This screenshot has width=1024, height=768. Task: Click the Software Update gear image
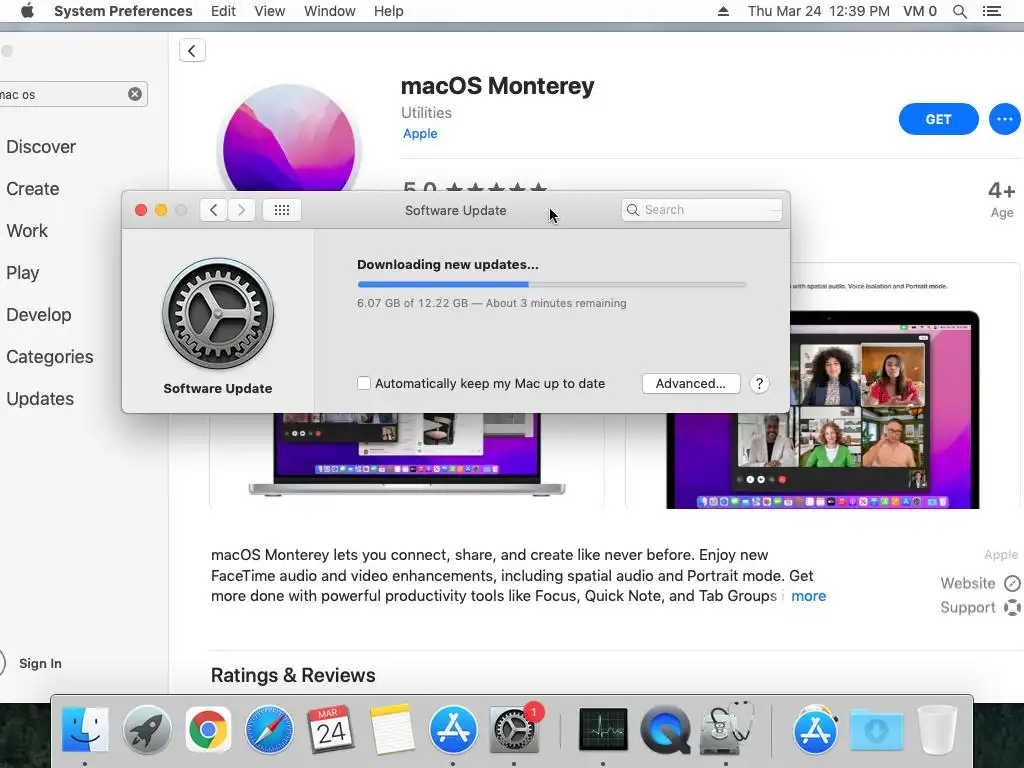[218, 313]
